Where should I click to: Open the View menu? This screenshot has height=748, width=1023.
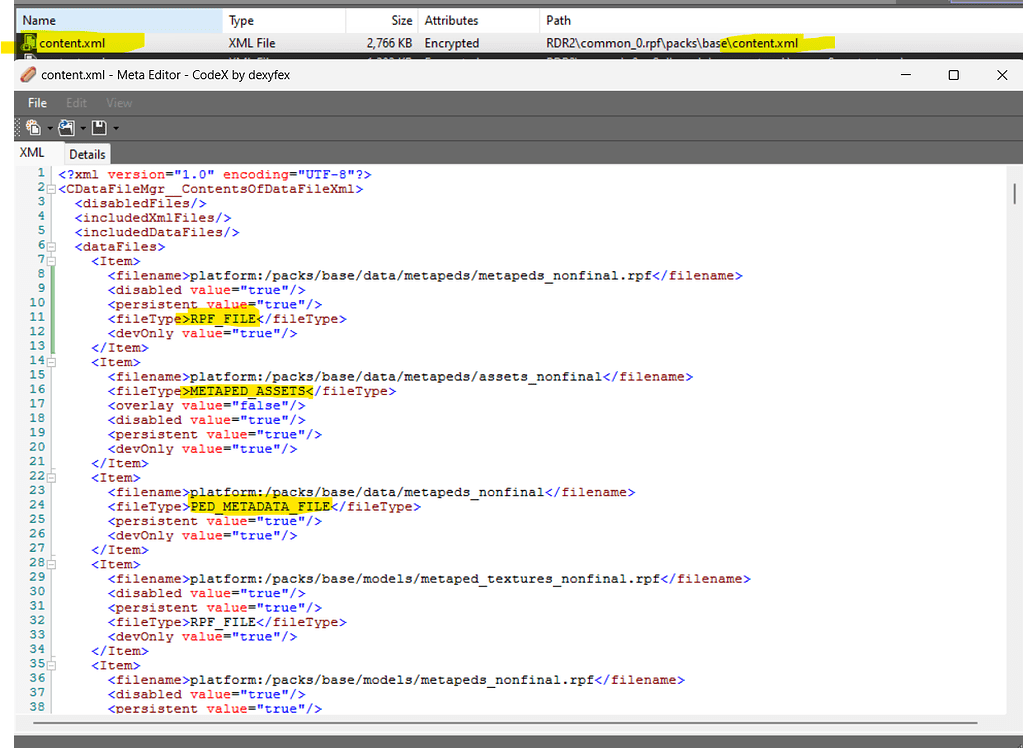[118, 102]
